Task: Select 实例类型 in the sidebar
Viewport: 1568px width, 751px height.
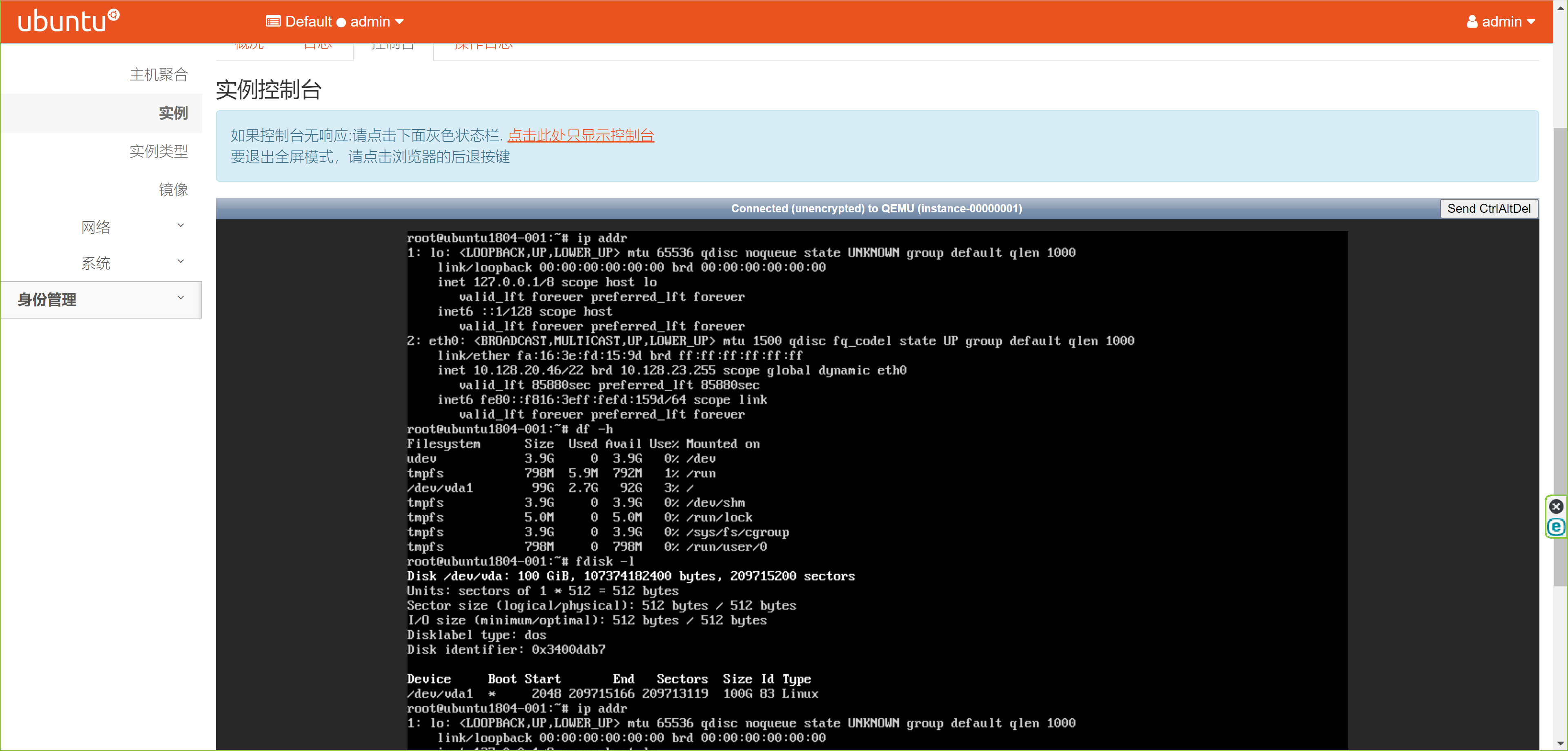Action: [x=159, y=151]
